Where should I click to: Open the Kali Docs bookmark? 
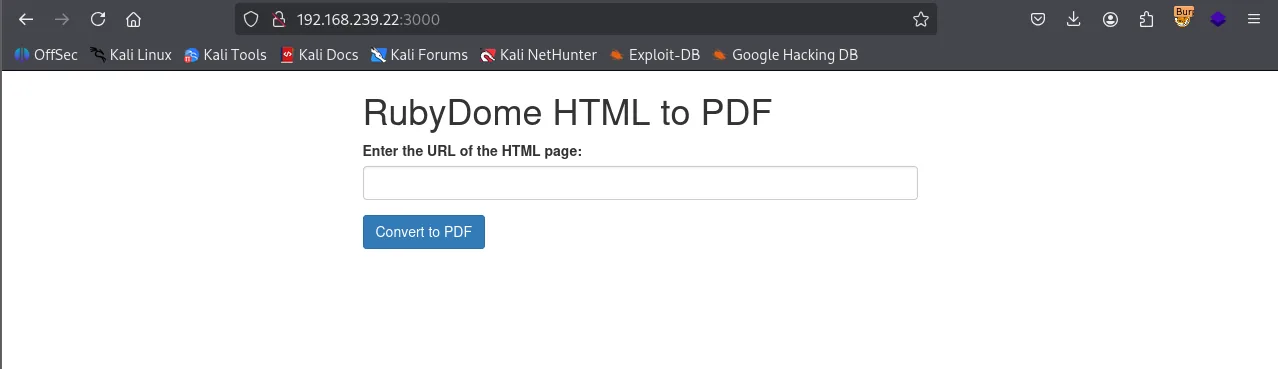coord(319,55)
